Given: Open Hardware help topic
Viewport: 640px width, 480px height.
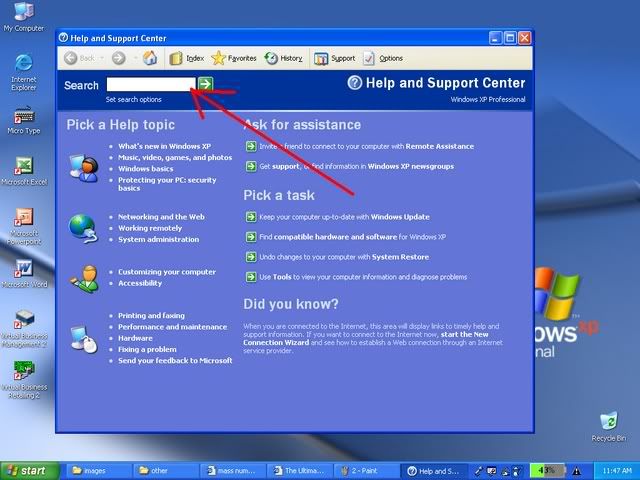Looking at the screenshot, I should click(135, 338).
